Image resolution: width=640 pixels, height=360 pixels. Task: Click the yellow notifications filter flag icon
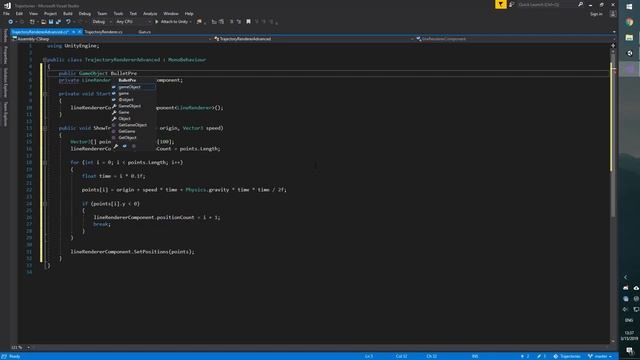point(500,4)
